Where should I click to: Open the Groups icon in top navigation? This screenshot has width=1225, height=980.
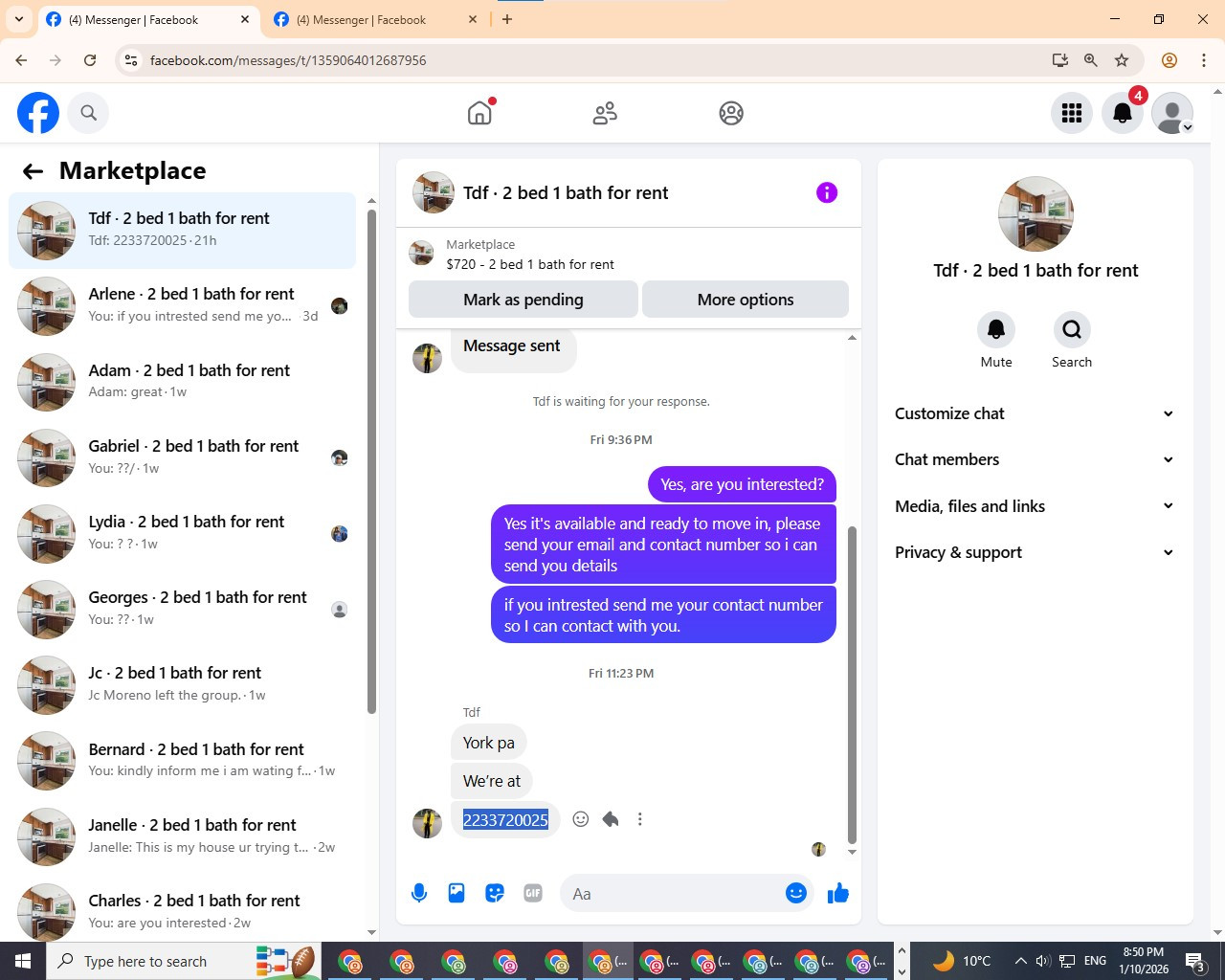tap(731, 113)
